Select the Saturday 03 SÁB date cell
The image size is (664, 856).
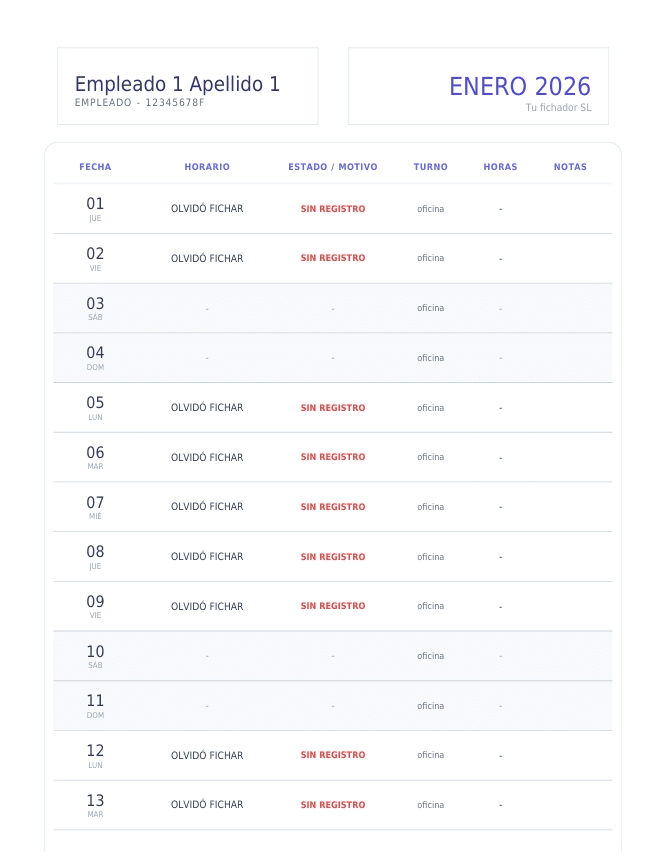(95, 308)
